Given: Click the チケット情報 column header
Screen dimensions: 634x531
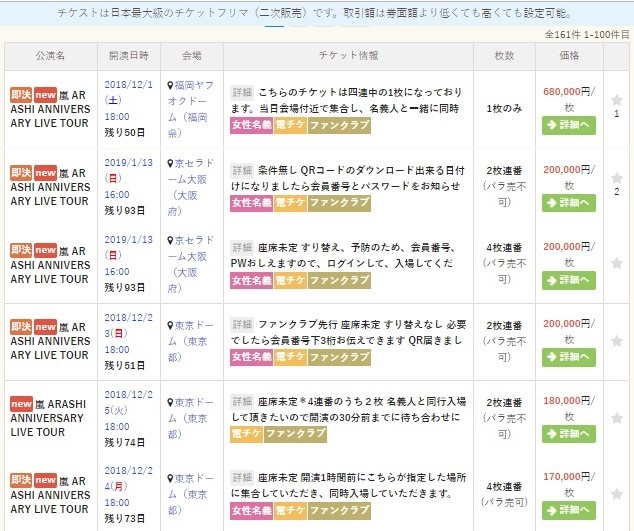Looking at the screenshot, I should pos(348,56).
